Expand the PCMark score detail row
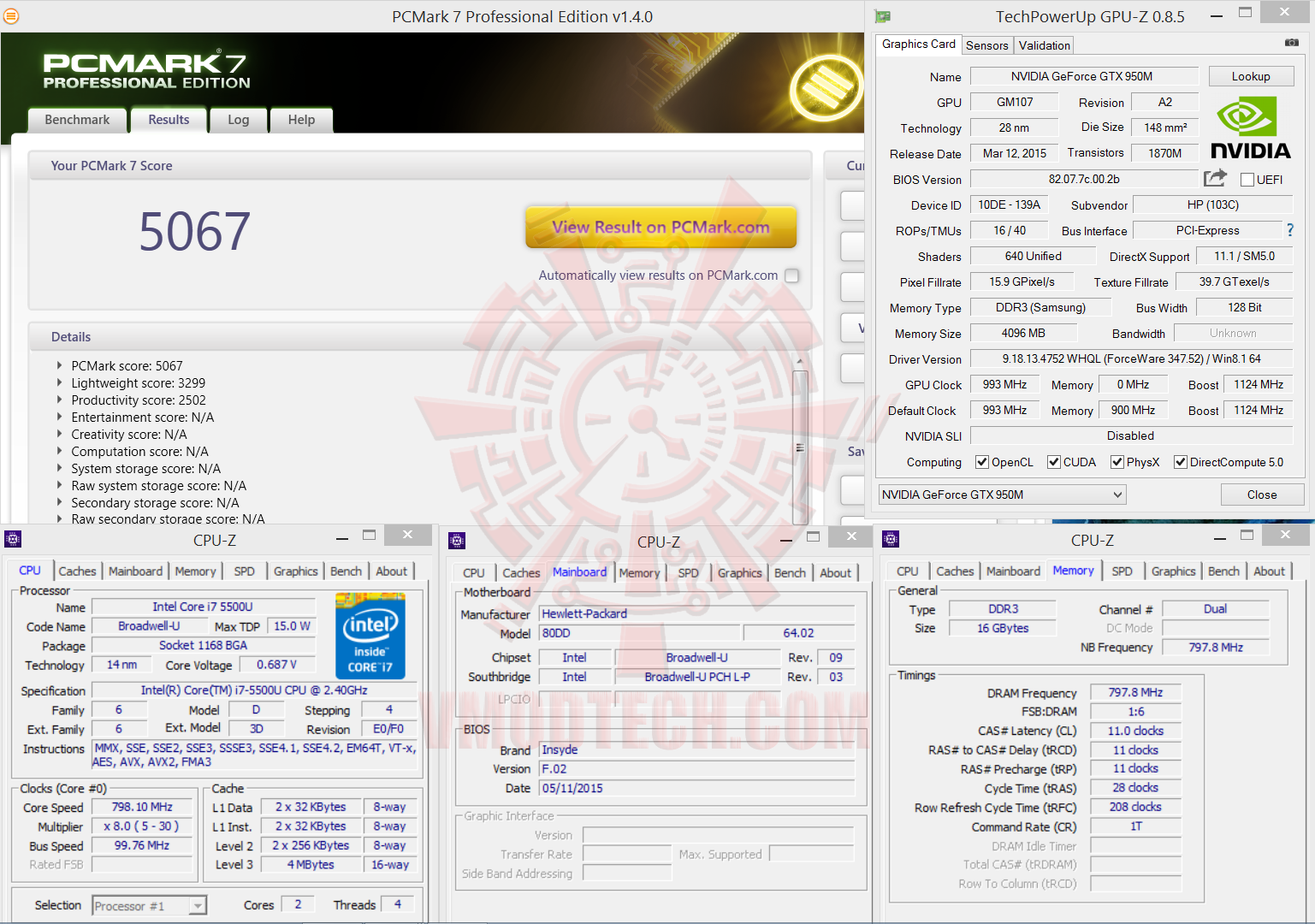The height and width of the screenshot is (924, 1315). [x=59, y=365]
